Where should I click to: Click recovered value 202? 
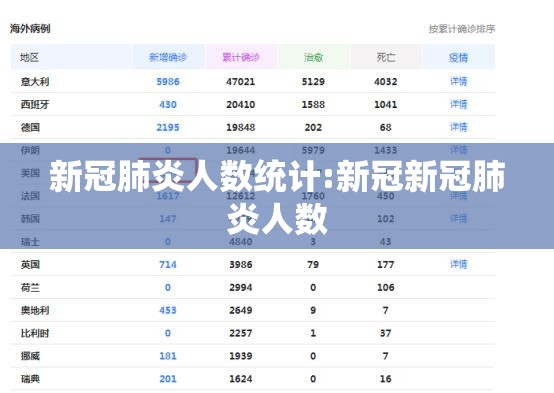click(313, 127)
